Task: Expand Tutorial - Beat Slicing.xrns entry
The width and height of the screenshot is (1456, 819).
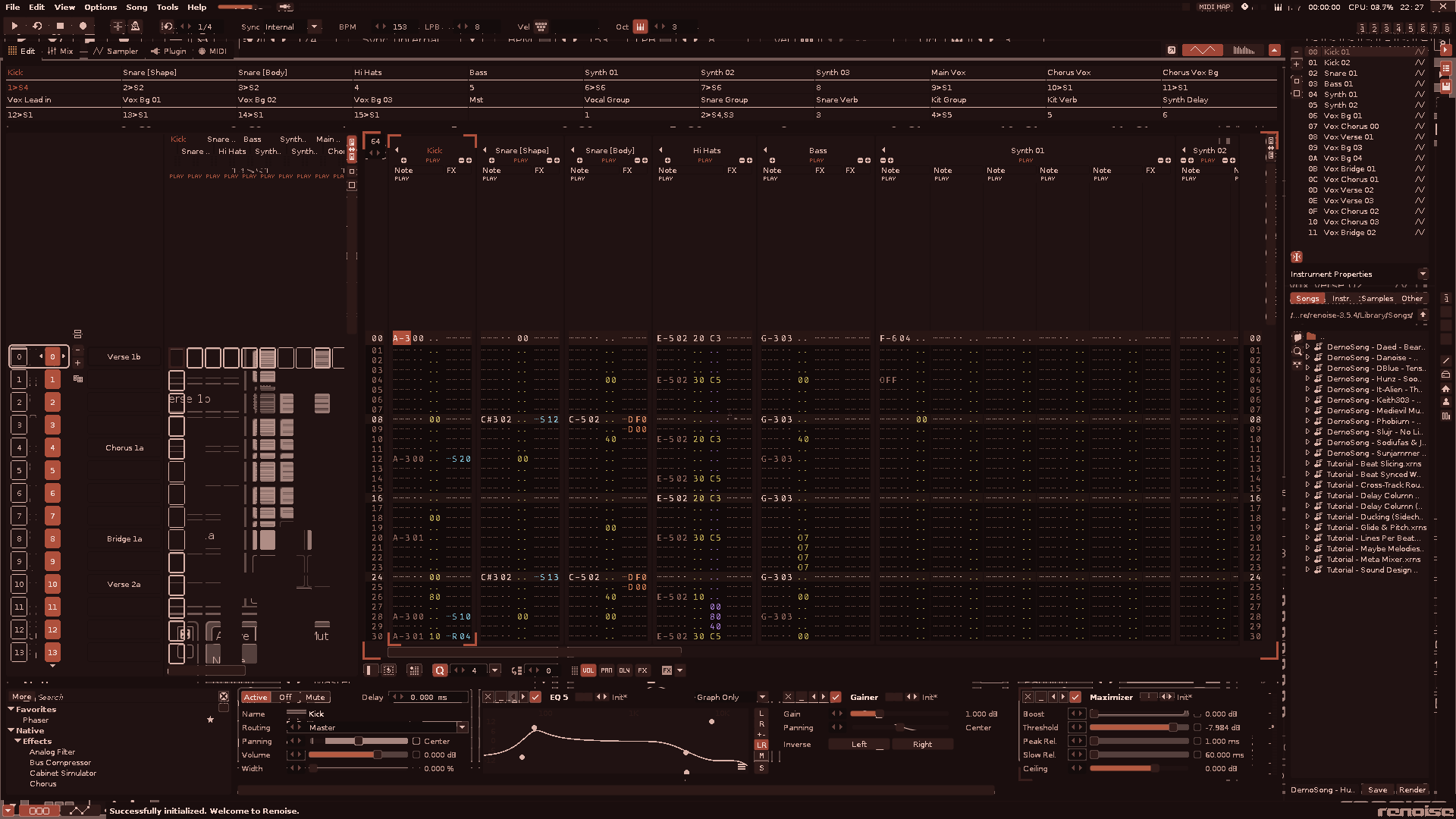Action: coord(1307,463)
